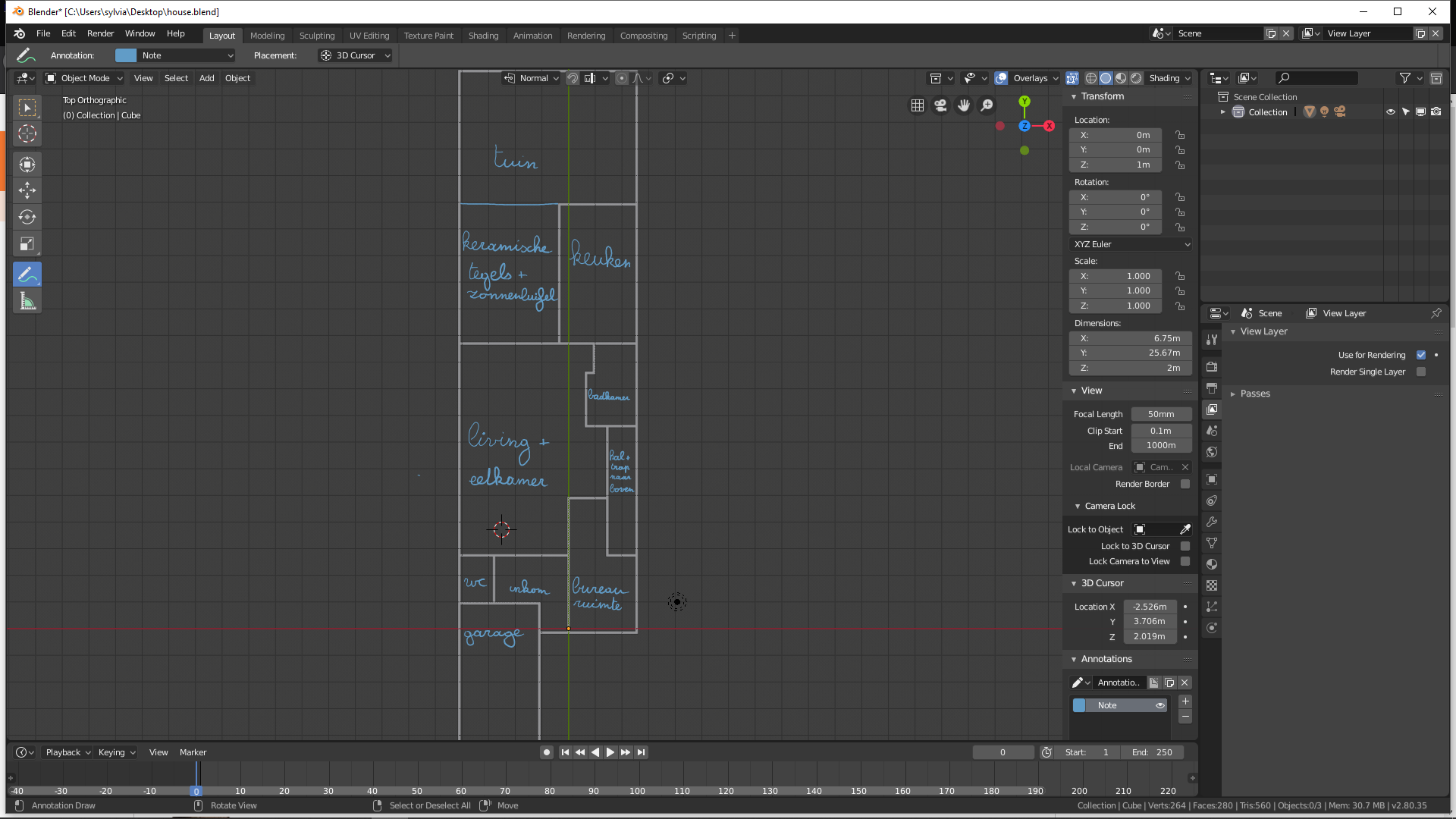Click the Focal Length field
Viewport: 1456px width, 819px height.
pos(1160,414)
